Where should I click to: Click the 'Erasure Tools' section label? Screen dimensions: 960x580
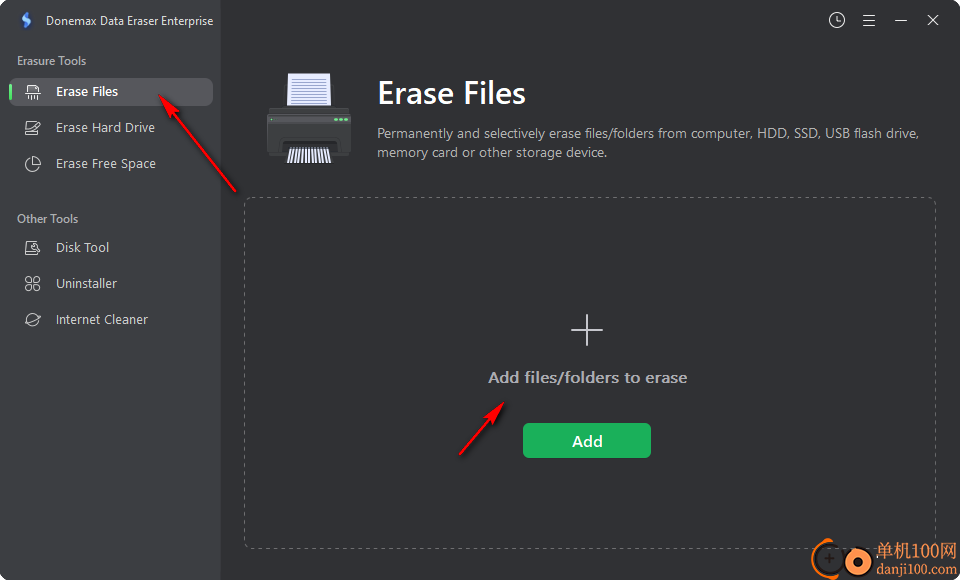pos(51,61)
